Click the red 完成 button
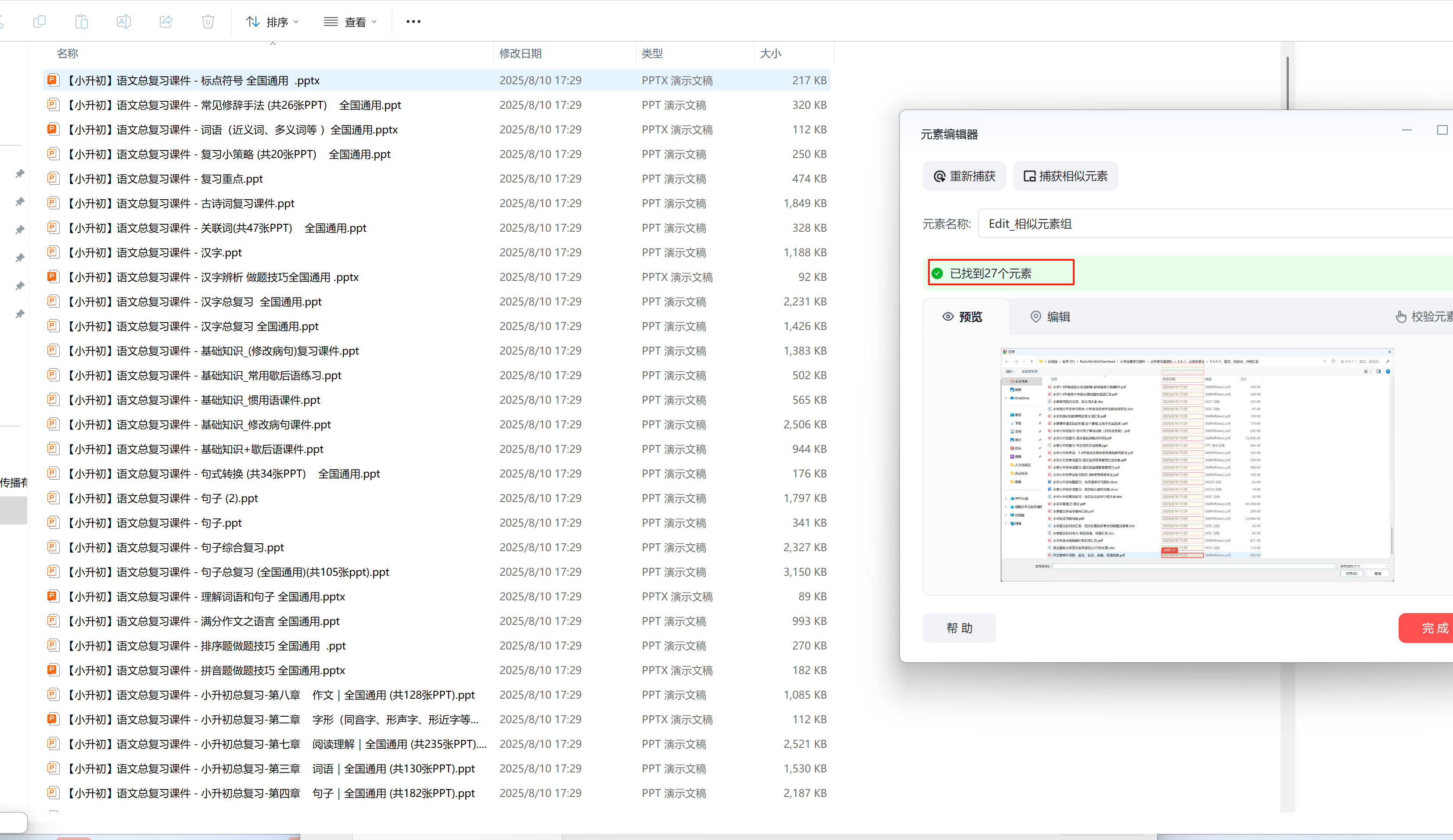The width and height of the screenshot is (1453, 840). [x=1426, y=628]
